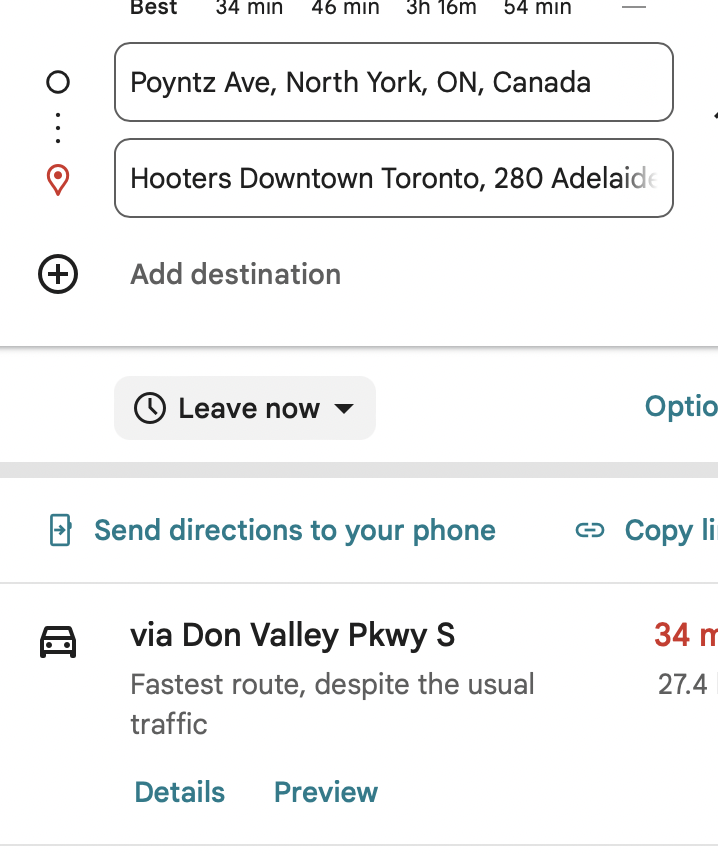The height and width of the screenshot is (854, 718).
Task: Click the Hooters Downtown Toronto destination field
Action: (x=394, y=180)
